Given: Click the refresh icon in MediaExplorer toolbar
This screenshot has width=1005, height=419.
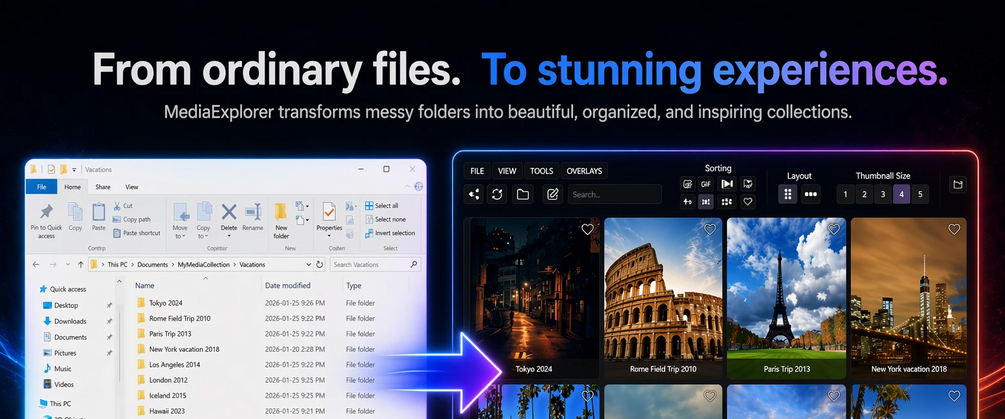Looking at the screenshot, I should click(x=497, y=194).
